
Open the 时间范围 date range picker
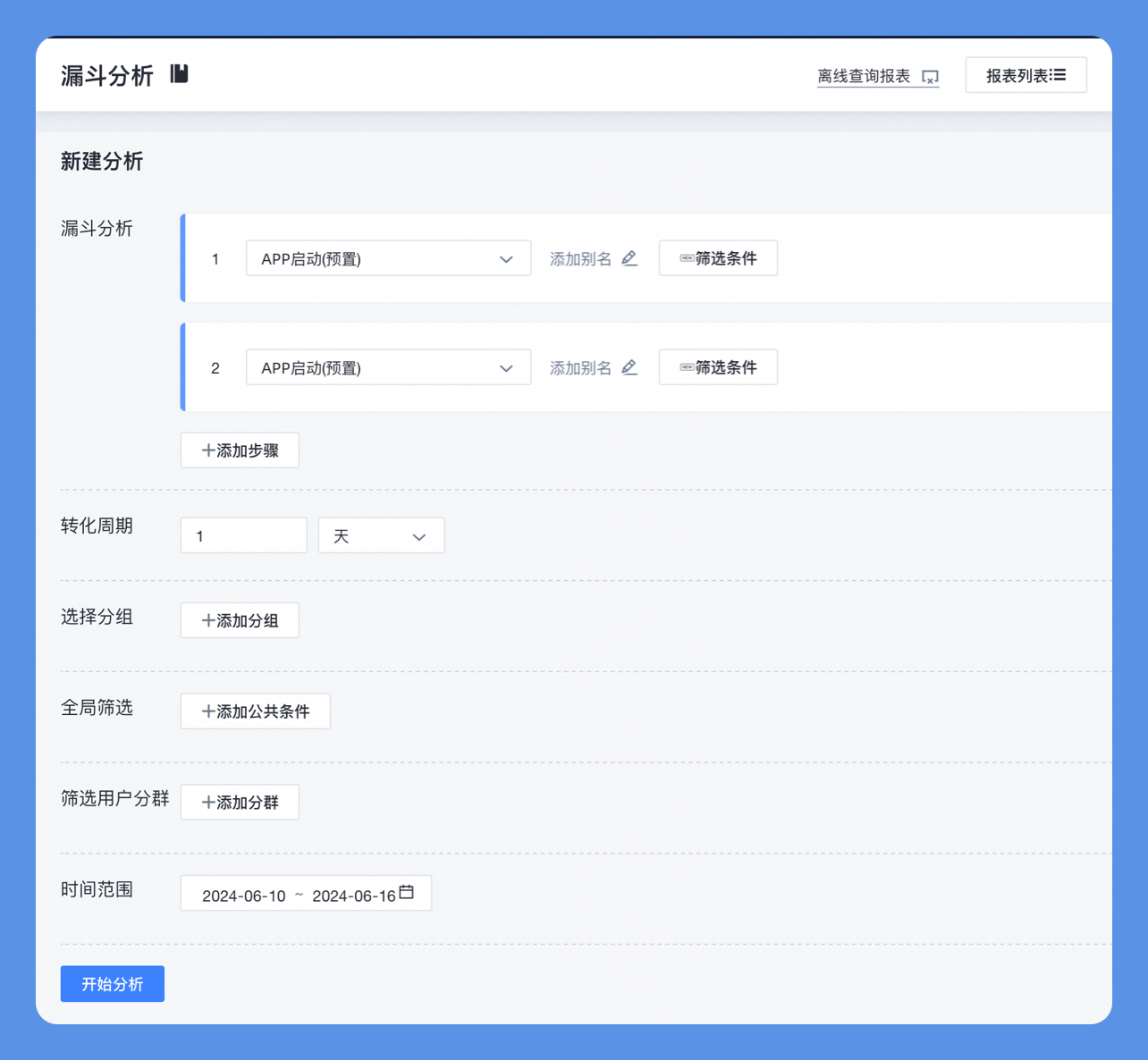tap(306, 893)
